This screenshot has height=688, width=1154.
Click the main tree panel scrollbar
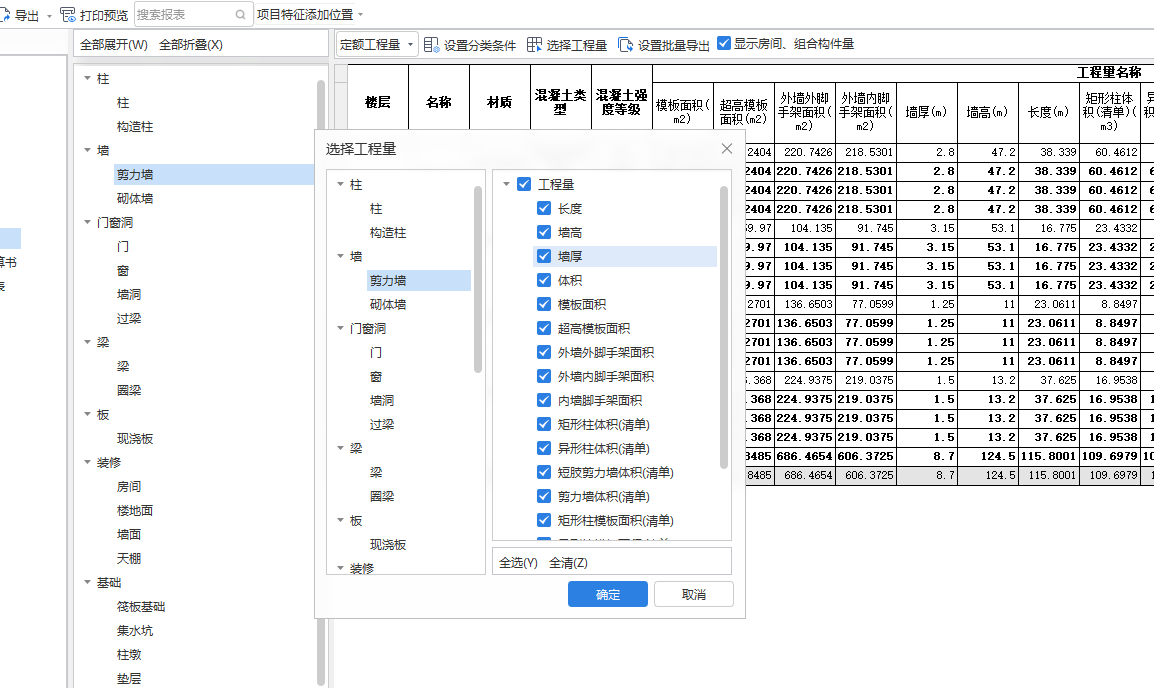click(321, 383)
